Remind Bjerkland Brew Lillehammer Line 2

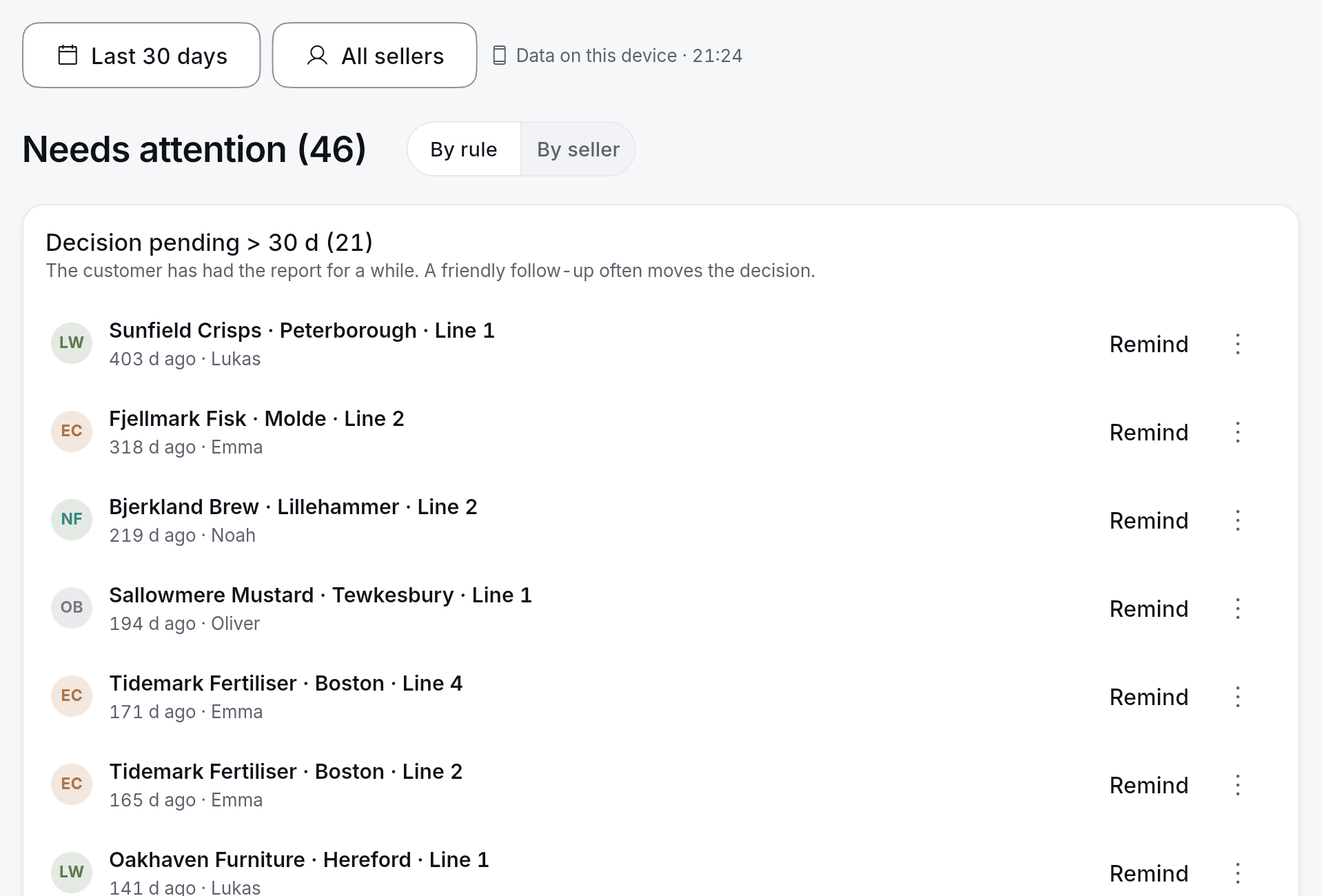click(x=1149, y=520)
